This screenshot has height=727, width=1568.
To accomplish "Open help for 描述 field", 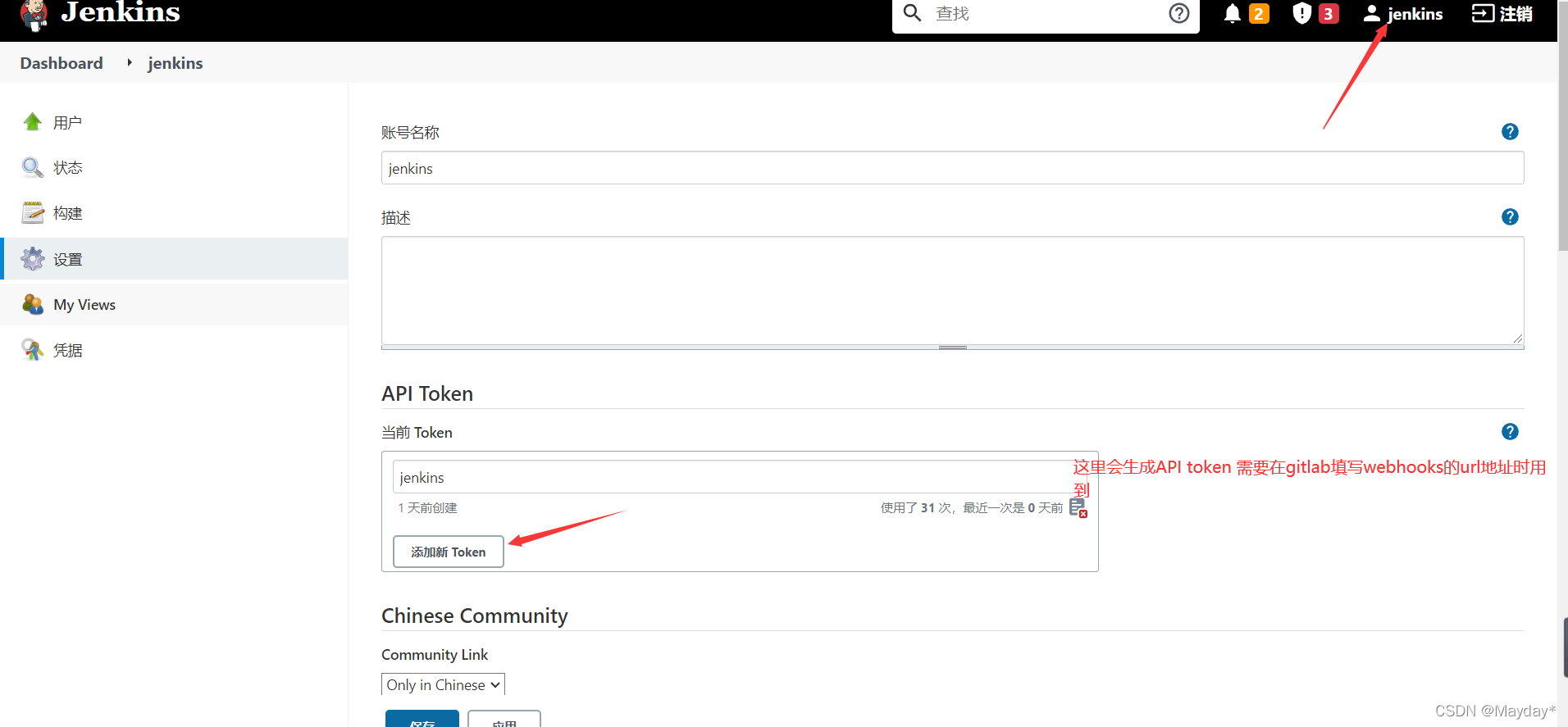I will (1510, 217).
